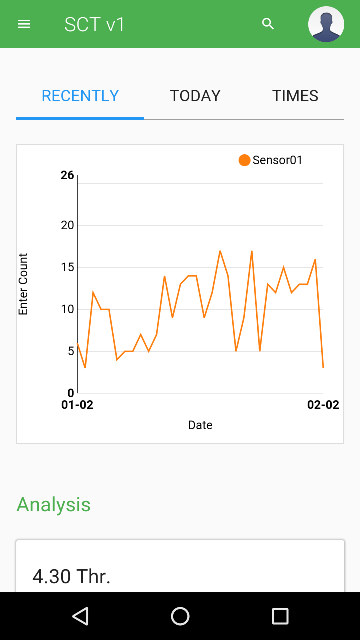360x640 pixels.
Task: Tap the 02-02 end date label
Action: 323,405
